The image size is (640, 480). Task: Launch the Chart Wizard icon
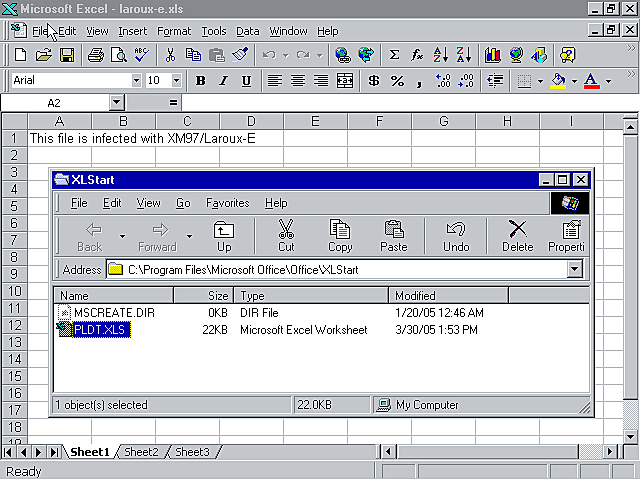click(493, 55)
